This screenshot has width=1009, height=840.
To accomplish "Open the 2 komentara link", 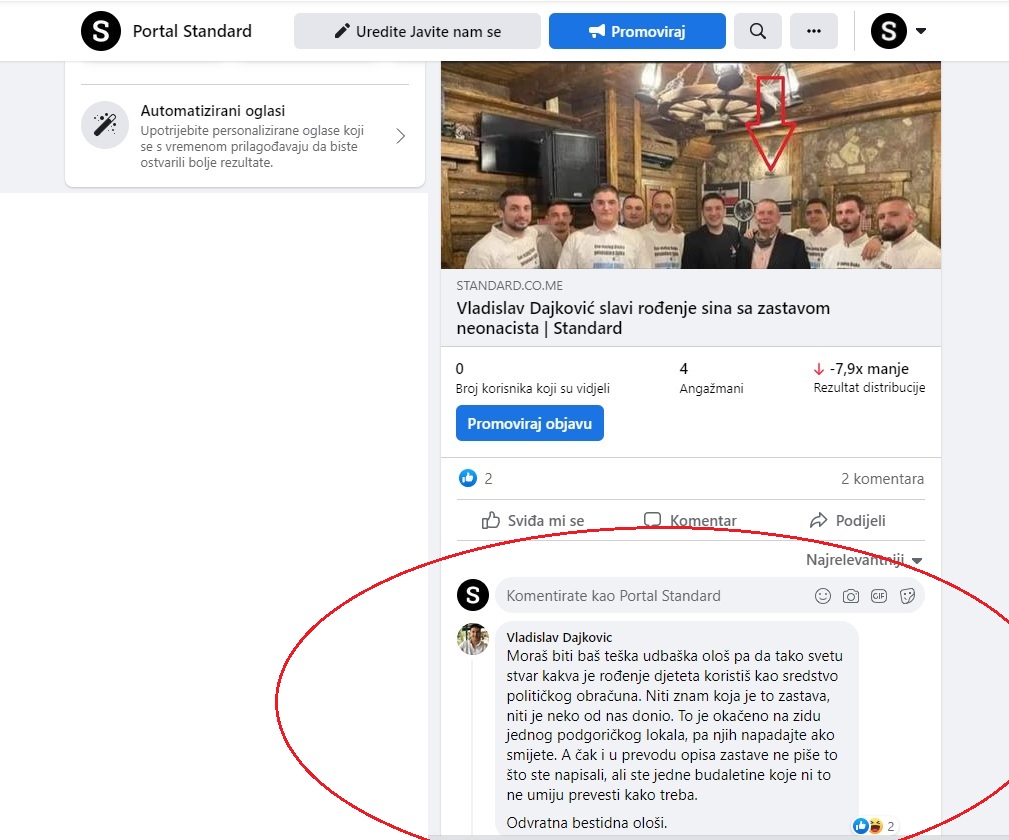I will coord(882,479).
